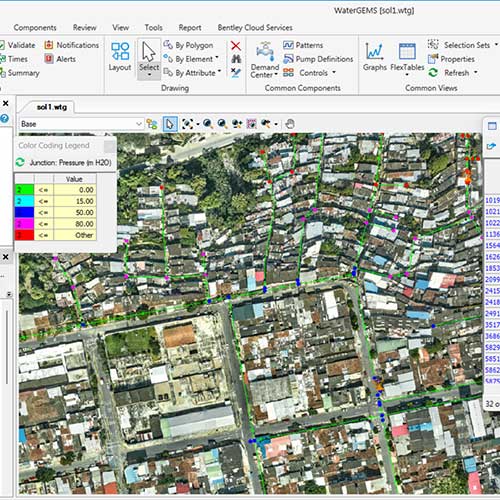Image resolution: width=500 pixels, height=500 pixels.
Task: Click the blue arrow share icon on right
Action: point(492,146)
